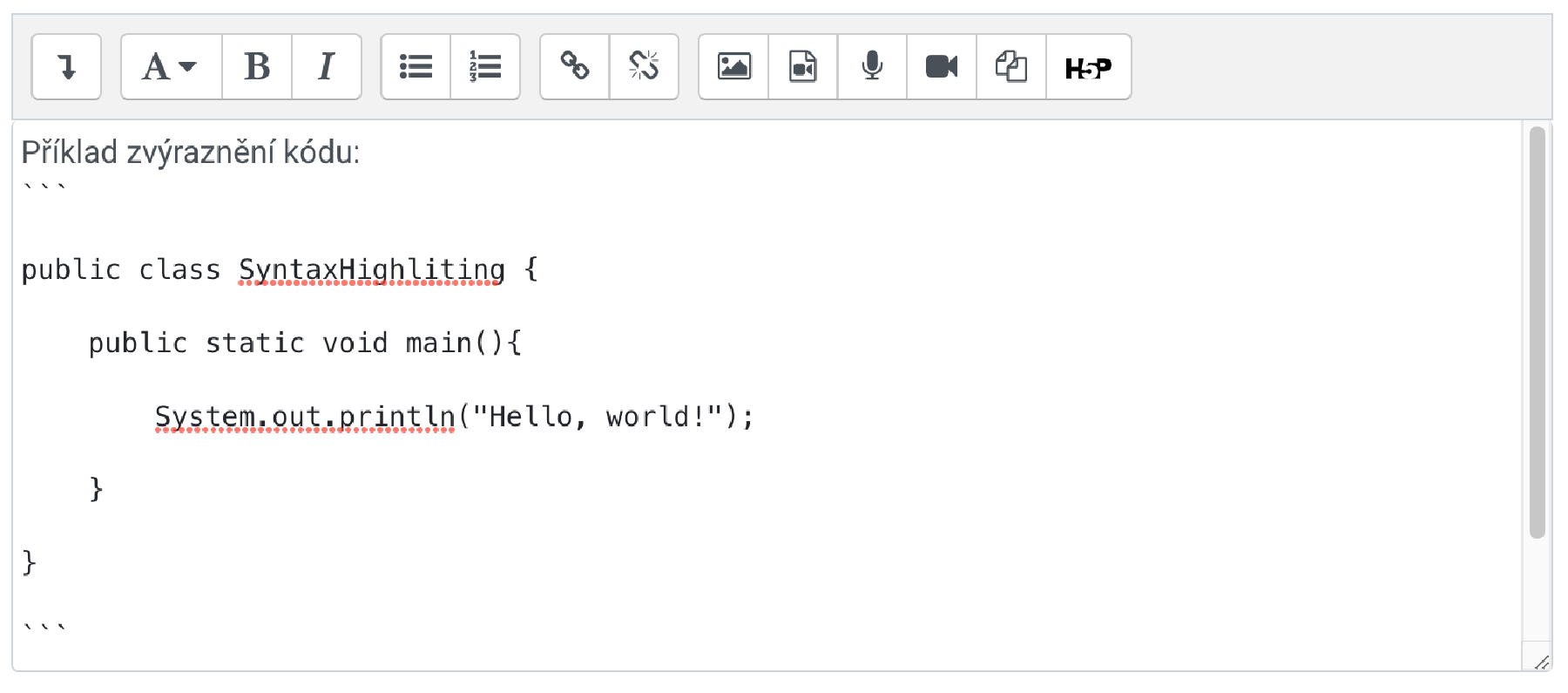The width and height of the screenshot is (1568, 693).
Task: Click the words "public class" in first code line
Action: (x=121, y=269)
